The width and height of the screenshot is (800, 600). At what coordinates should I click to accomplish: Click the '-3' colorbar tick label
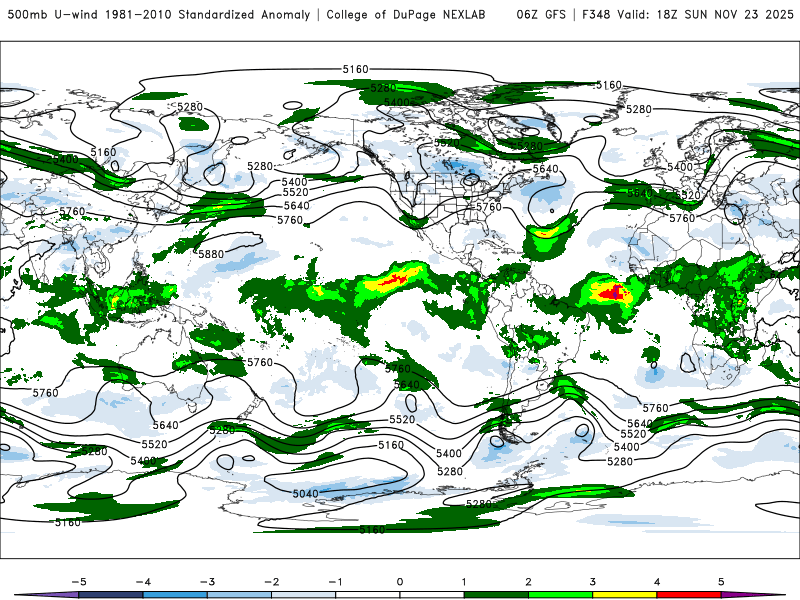(x=207, y=582)
